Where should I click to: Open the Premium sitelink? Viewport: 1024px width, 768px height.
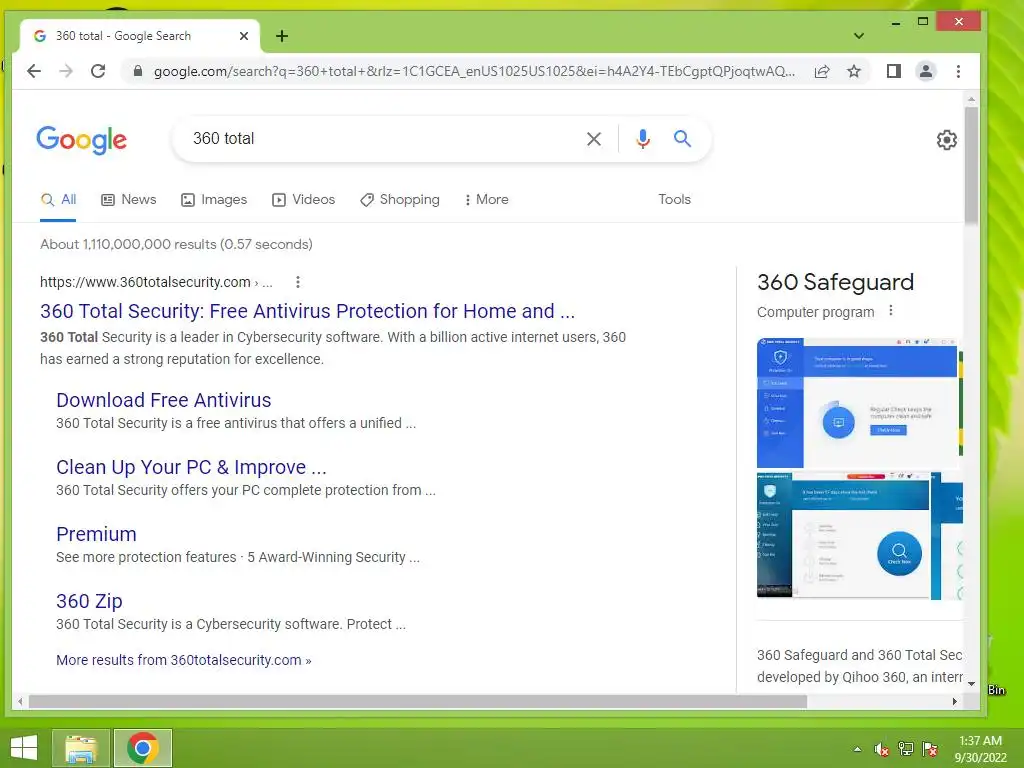[x=96, y=534]
